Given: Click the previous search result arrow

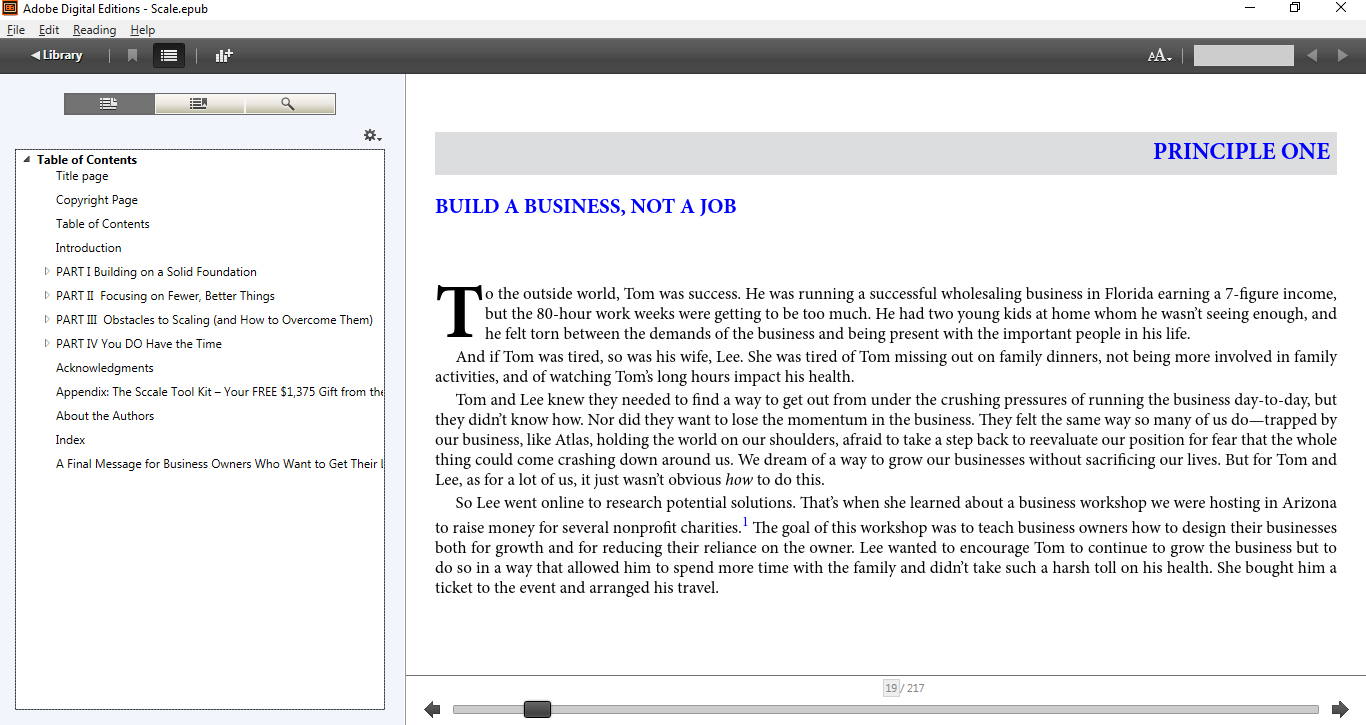Looking at the screenshot, I should pyautogui.click(x=1312, y=55).
